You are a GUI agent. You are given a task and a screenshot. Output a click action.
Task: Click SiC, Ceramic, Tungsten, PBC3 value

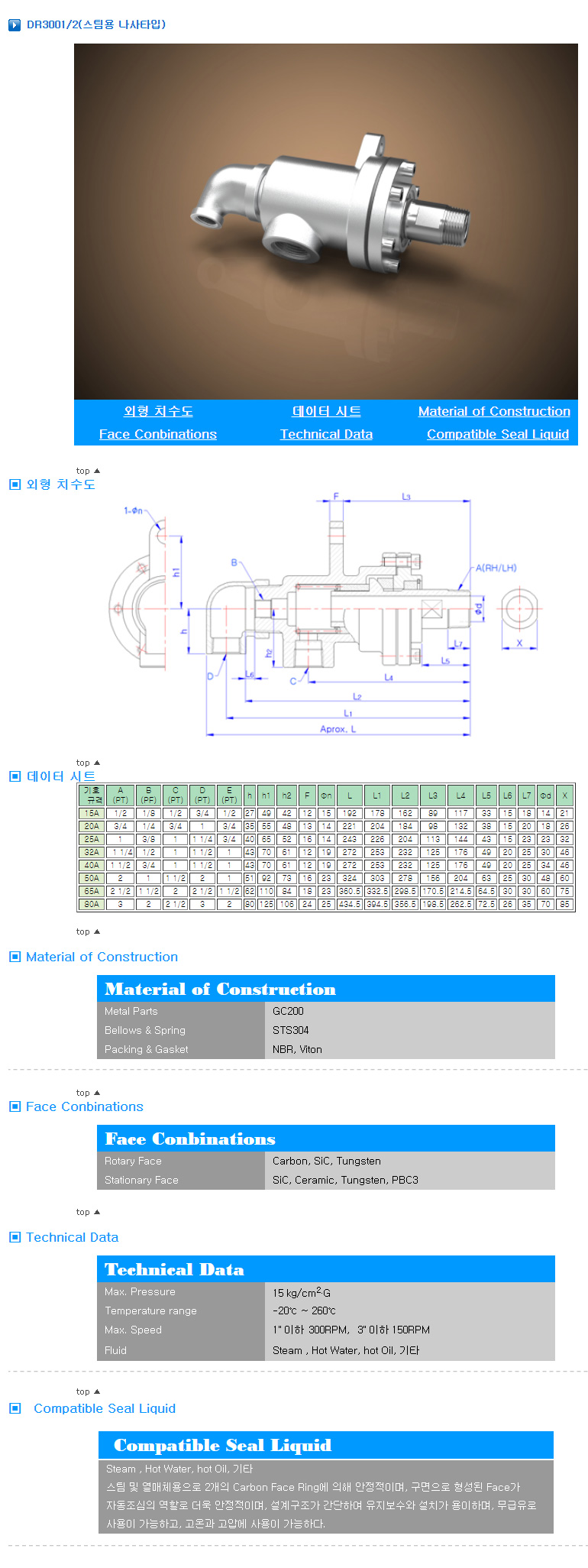click(x=345, y=1180)
